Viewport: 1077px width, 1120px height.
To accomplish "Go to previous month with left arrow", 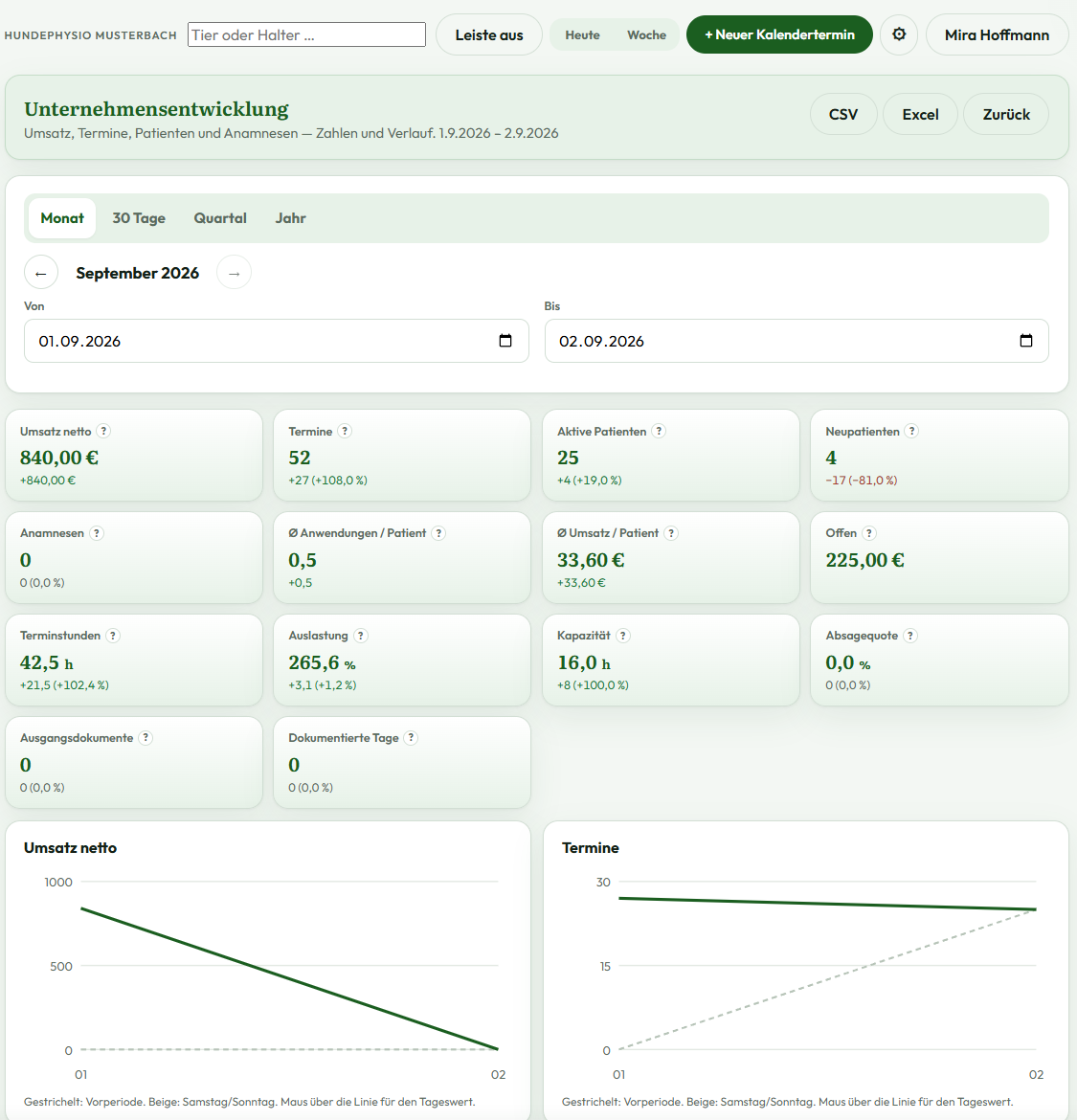I will pos(41,273).
